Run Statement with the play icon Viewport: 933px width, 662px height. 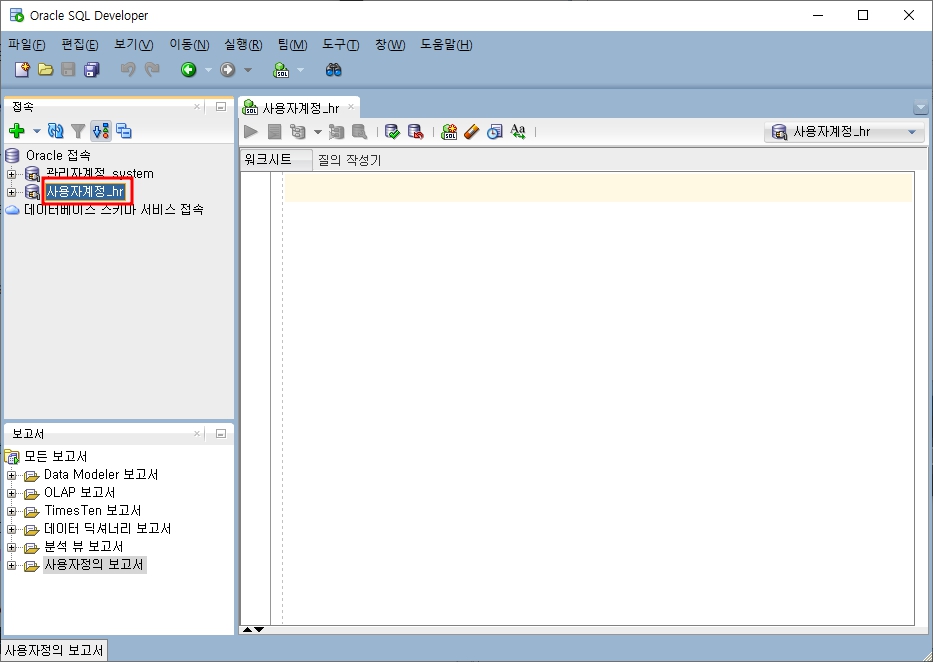(251, 131)
